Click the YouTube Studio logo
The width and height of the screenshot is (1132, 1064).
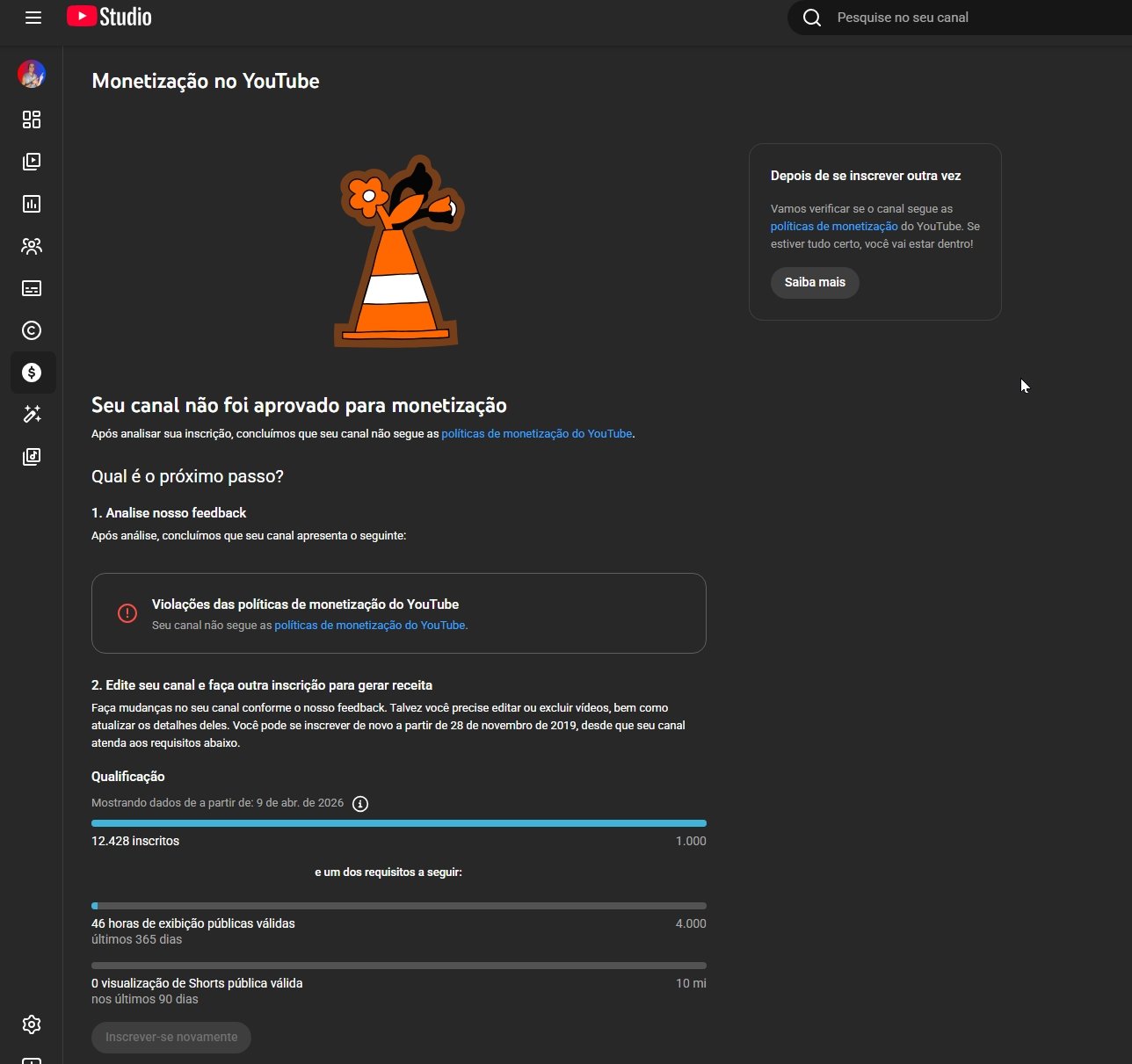109,17
